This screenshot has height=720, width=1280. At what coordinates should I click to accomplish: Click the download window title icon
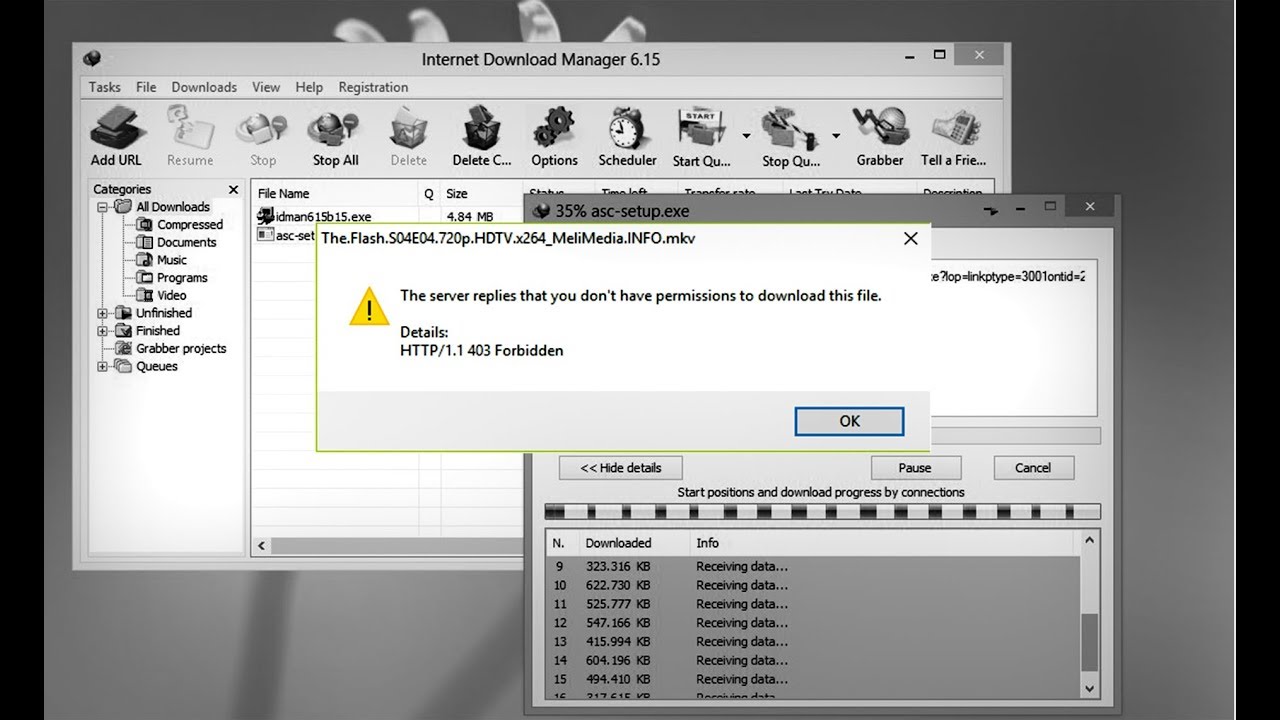(541, 211)
